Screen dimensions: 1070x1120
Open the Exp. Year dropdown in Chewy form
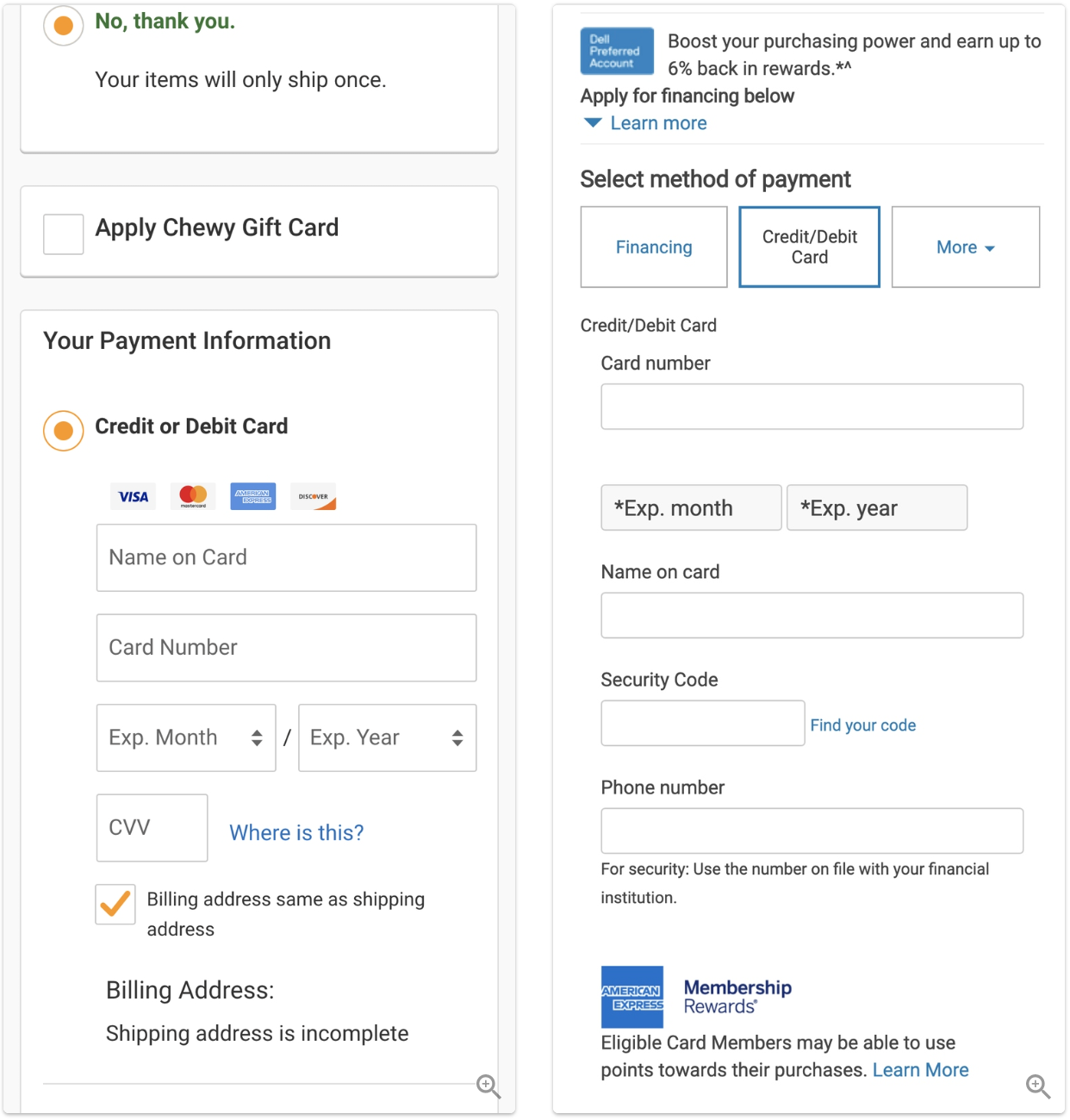coord(388,737)
